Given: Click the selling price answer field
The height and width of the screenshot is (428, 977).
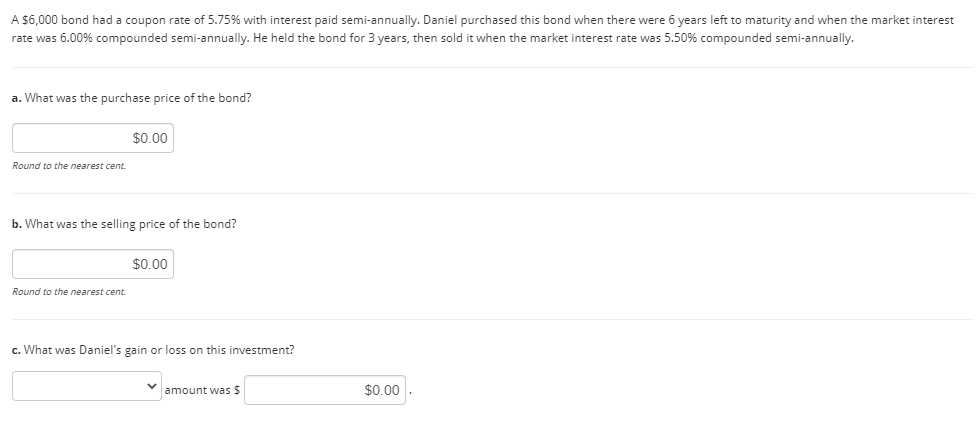Looking at the screenshot, I should (x=93, y=264).
